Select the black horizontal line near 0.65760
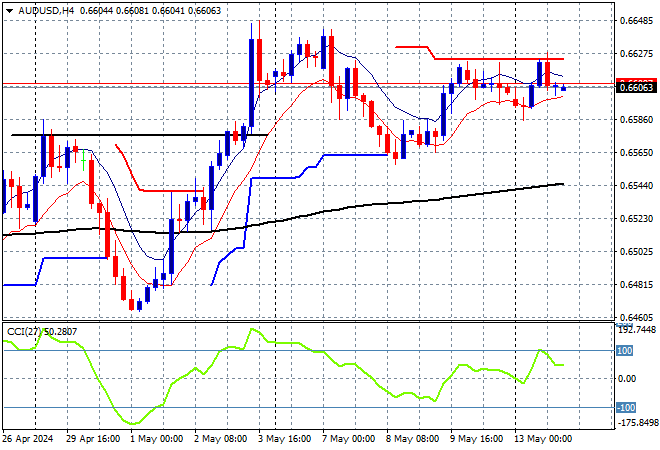Image resolution: width=660 pixels, height=450 pixels. tap(139, 135)
